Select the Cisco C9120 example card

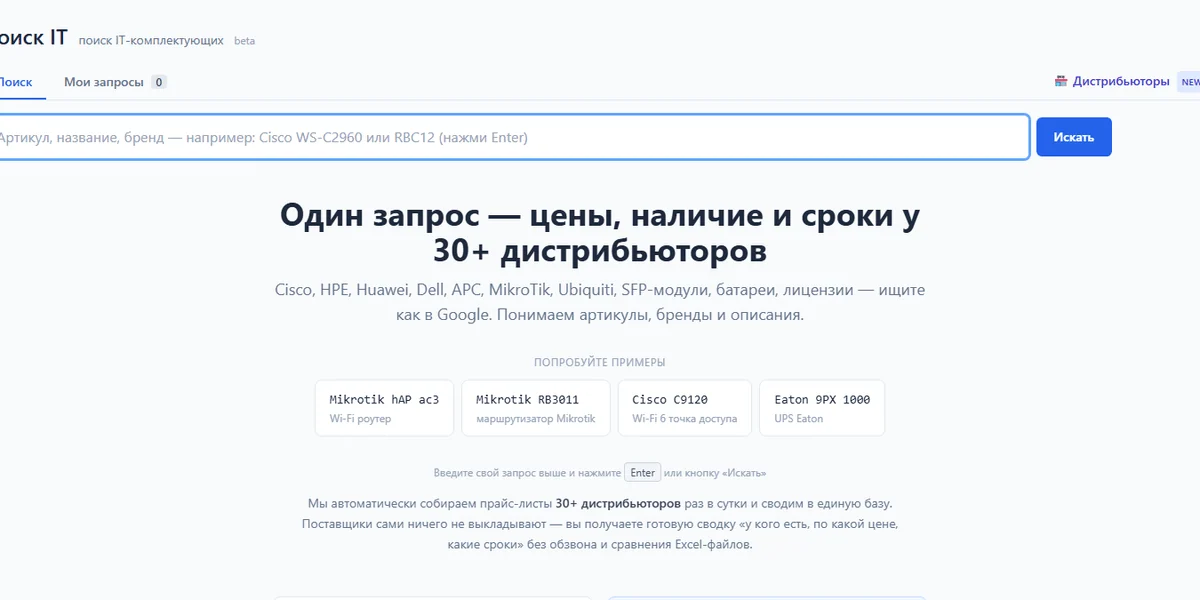point(685,408)
